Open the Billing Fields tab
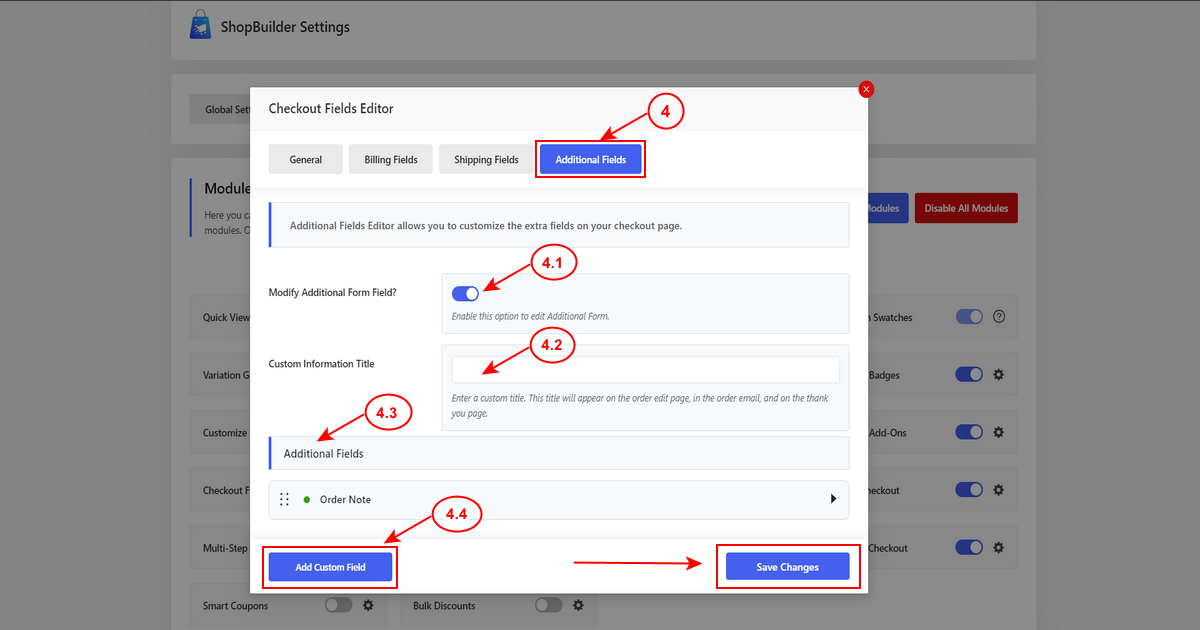The height and width of the screenshot is (630, 1200). 391,160
